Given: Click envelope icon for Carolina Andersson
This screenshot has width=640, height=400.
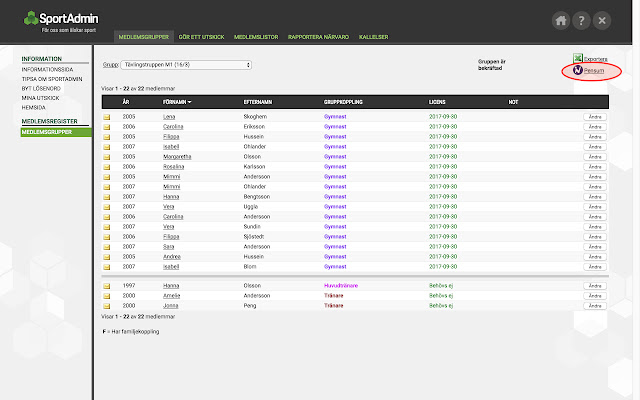Looking at the screenshot, I should (x=107, y=217).
